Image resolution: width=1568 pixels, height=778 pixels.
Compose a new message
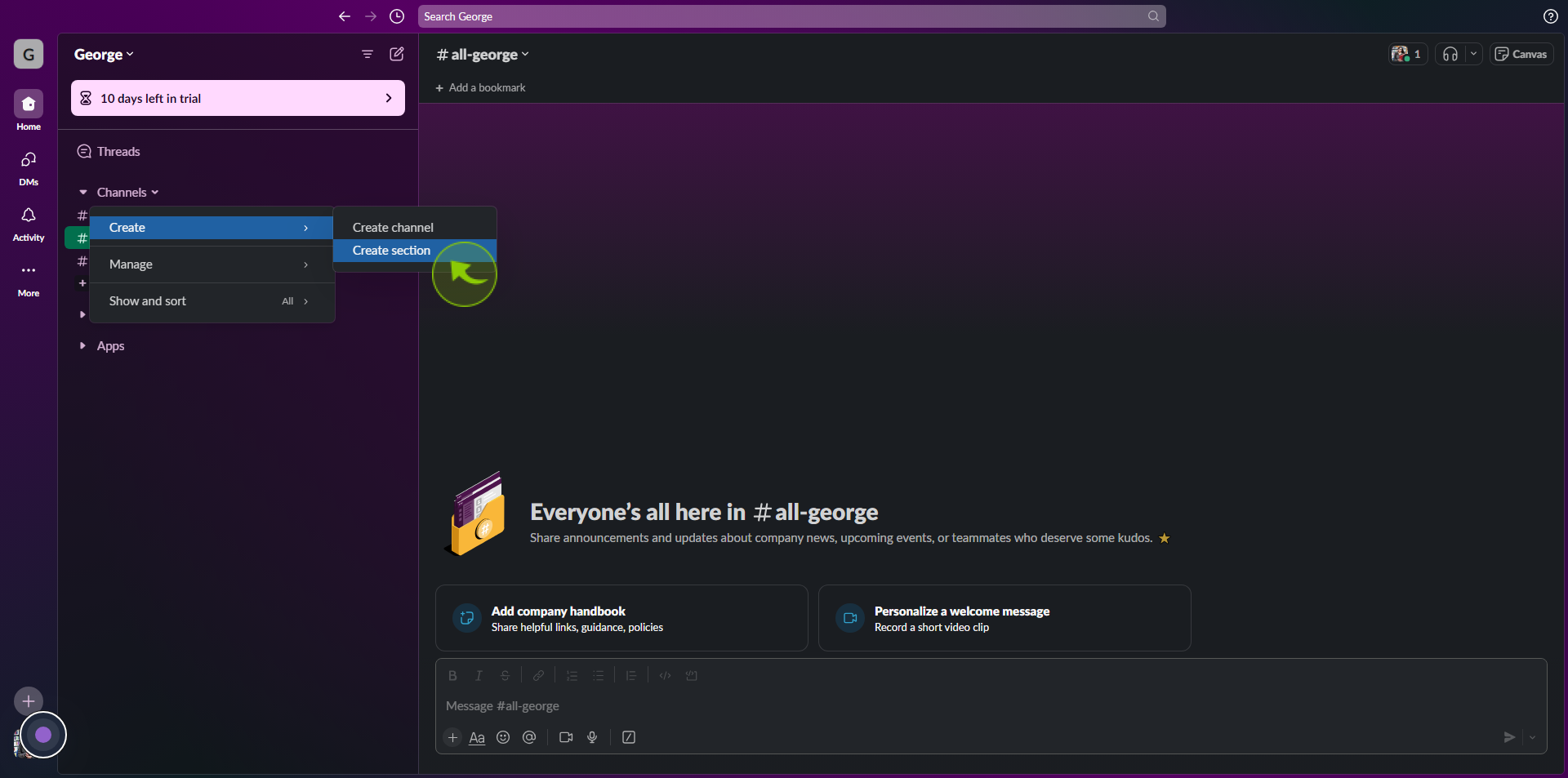click(x=397, y=54)
